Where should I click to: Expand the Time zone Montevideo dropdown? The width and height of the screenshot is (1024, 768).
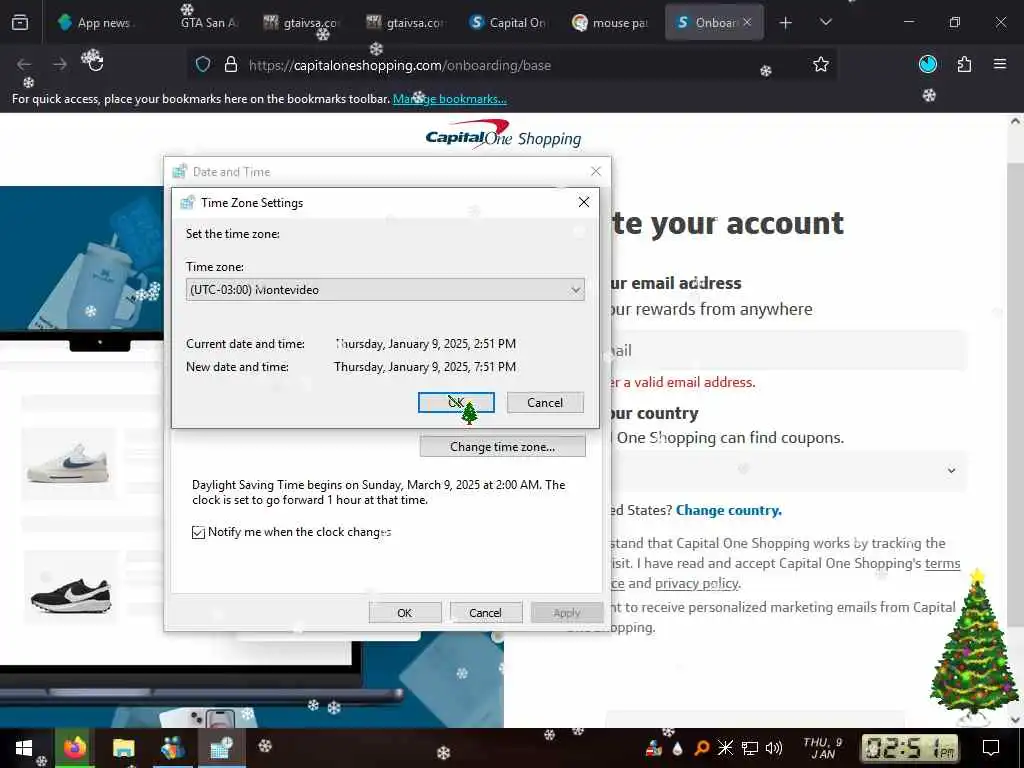pyautogui.click(x=385, y=289)
